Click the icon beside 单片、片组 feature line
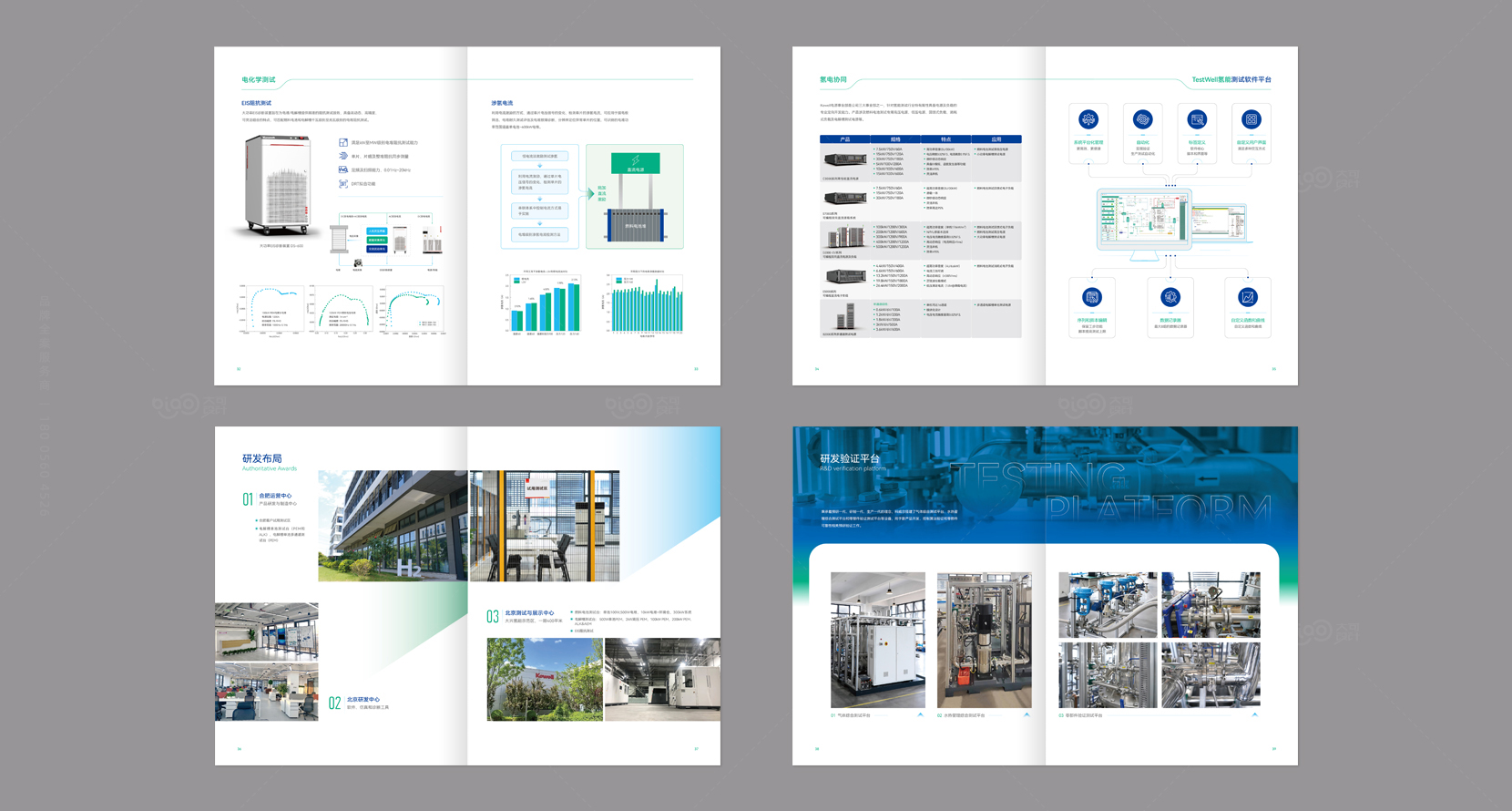This screenshot has height=811, width=1512. 343,156
